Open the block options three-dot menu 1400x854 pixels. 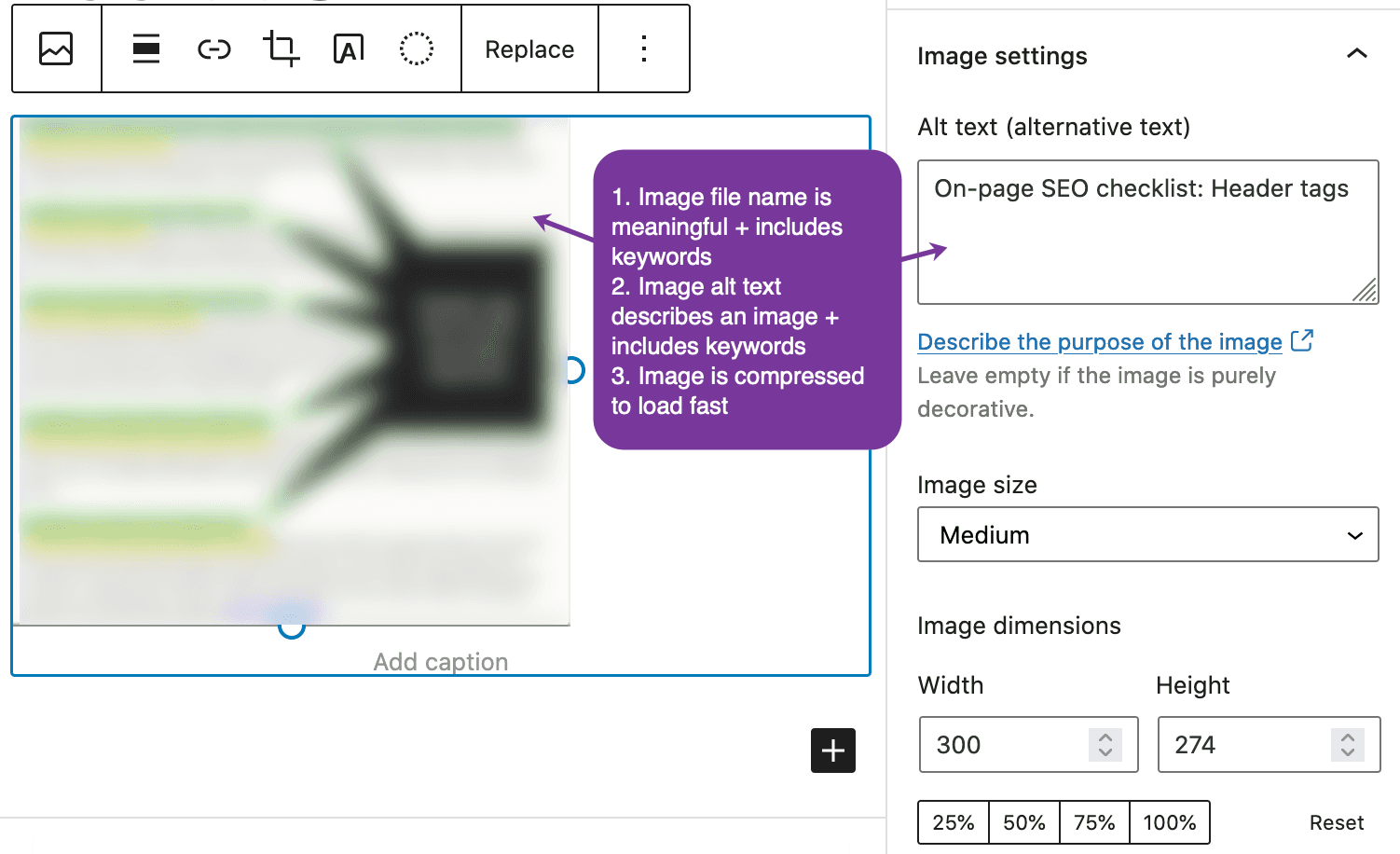click(643, 48)
